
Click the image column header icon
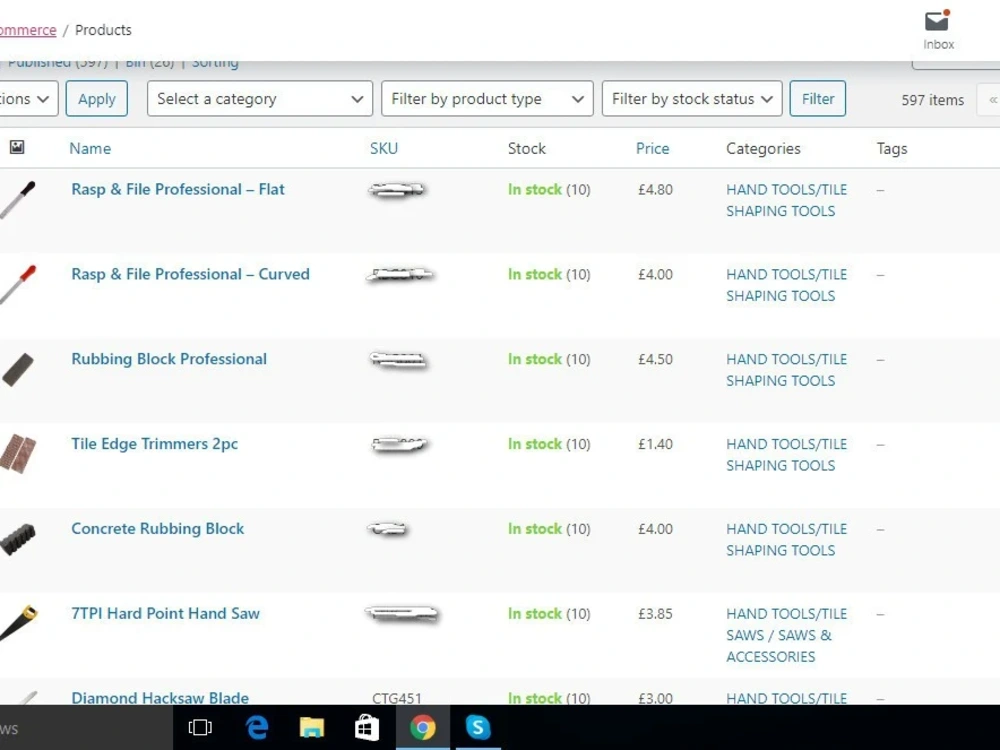point(17,147)
